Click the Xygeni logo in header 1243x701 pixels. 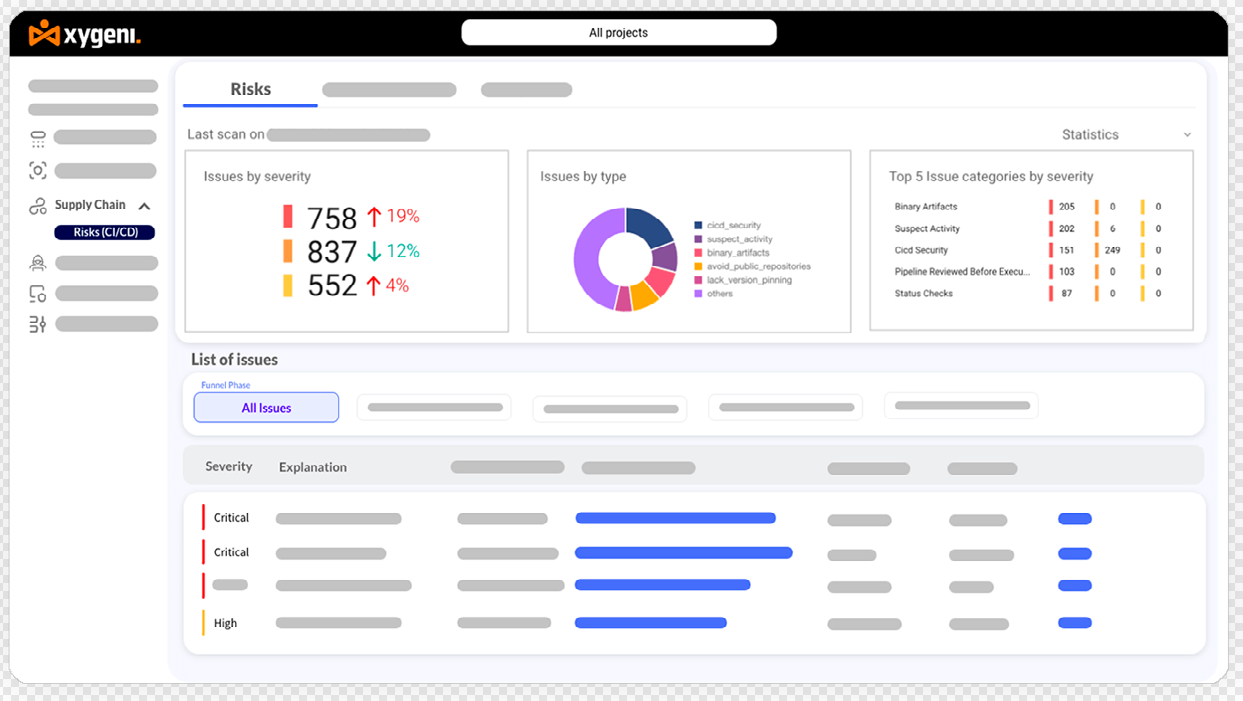(x=85, y=35)
